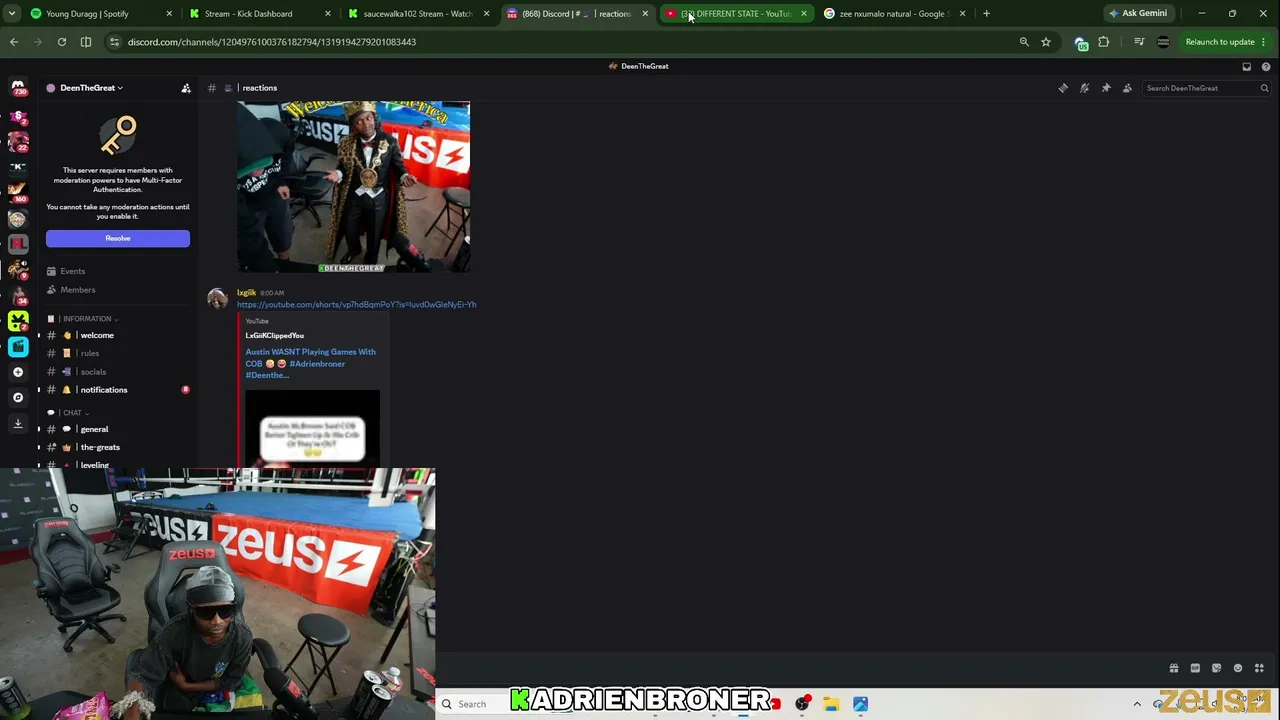The height and width of the screenshot is (720, 1280).
Task: Open the welcome channel
Action: pos(118,335)
